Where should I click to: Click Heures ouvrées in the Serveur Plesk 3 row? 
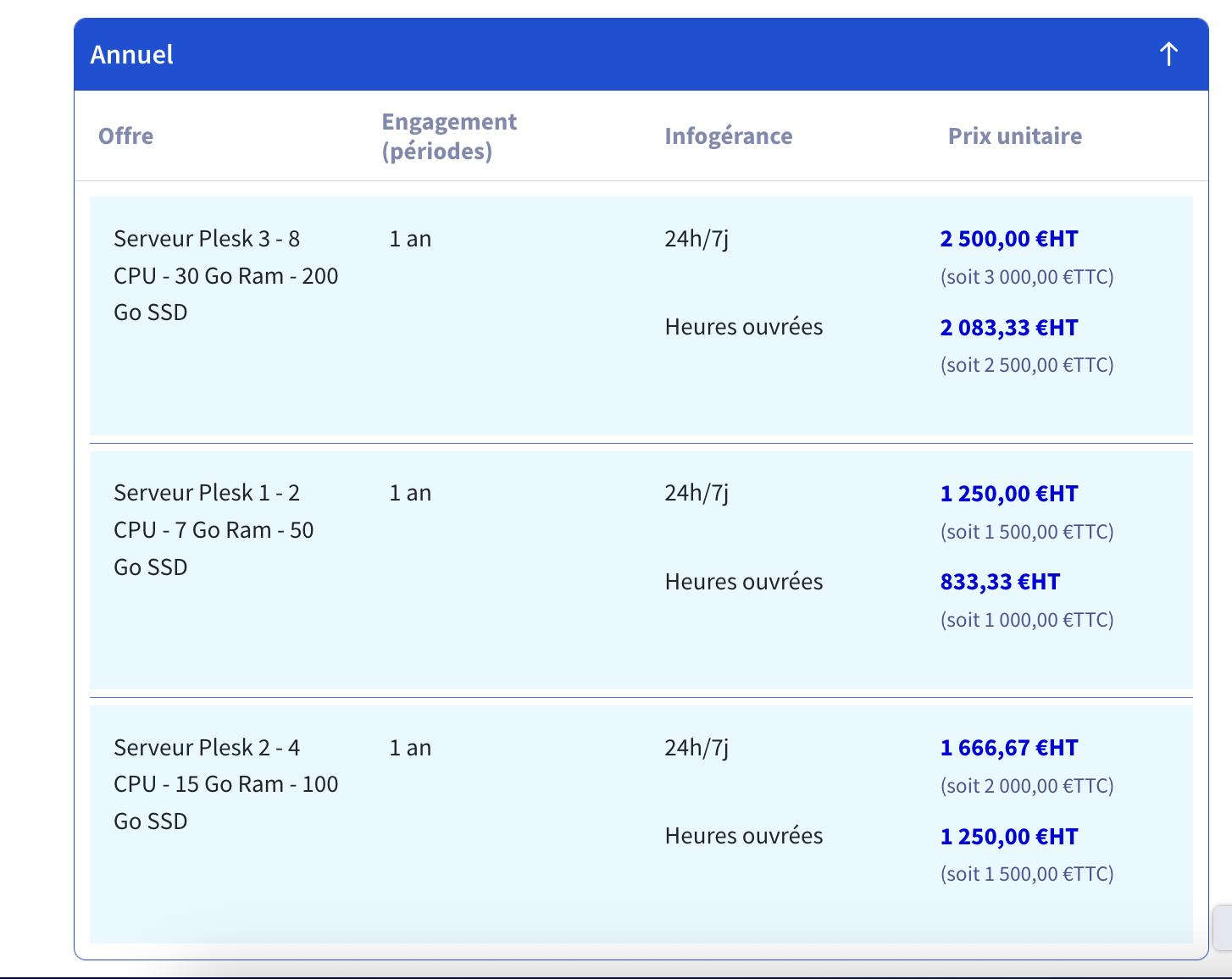tap(744, 327)
